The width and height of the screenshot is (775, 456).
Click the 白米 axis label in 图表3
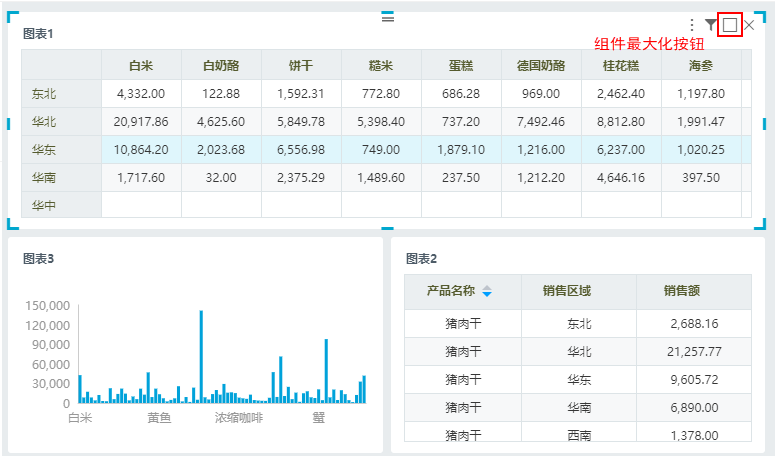point(80,418)
